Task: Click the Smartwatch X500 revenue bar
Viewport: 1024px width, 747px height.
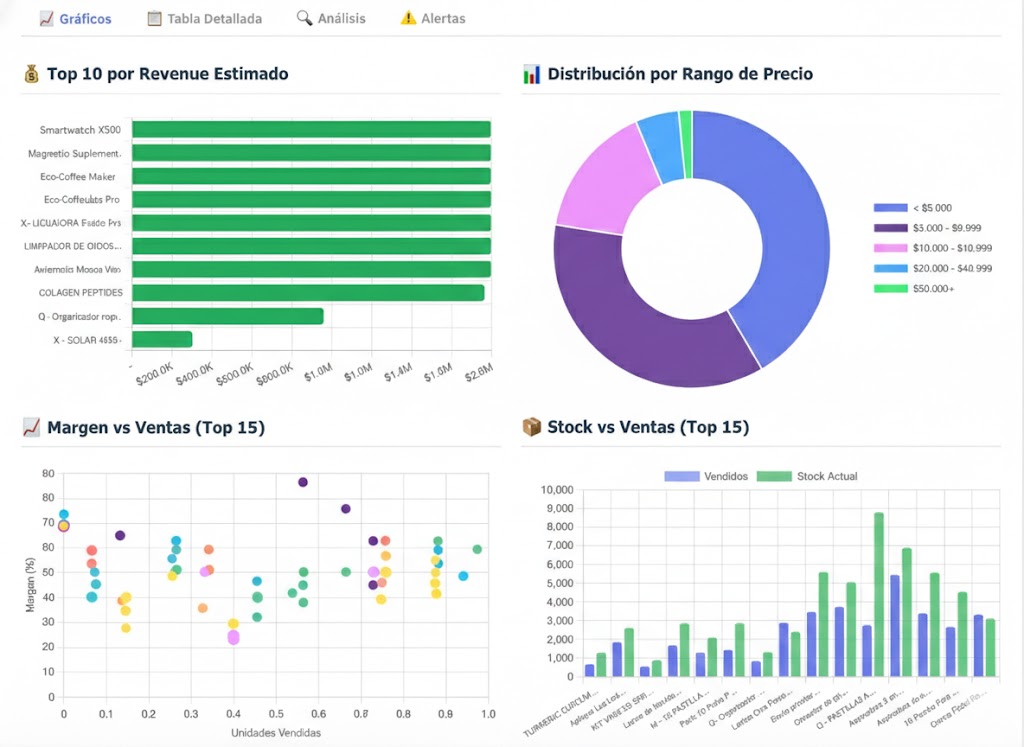Action: click(x=311, y=130)
